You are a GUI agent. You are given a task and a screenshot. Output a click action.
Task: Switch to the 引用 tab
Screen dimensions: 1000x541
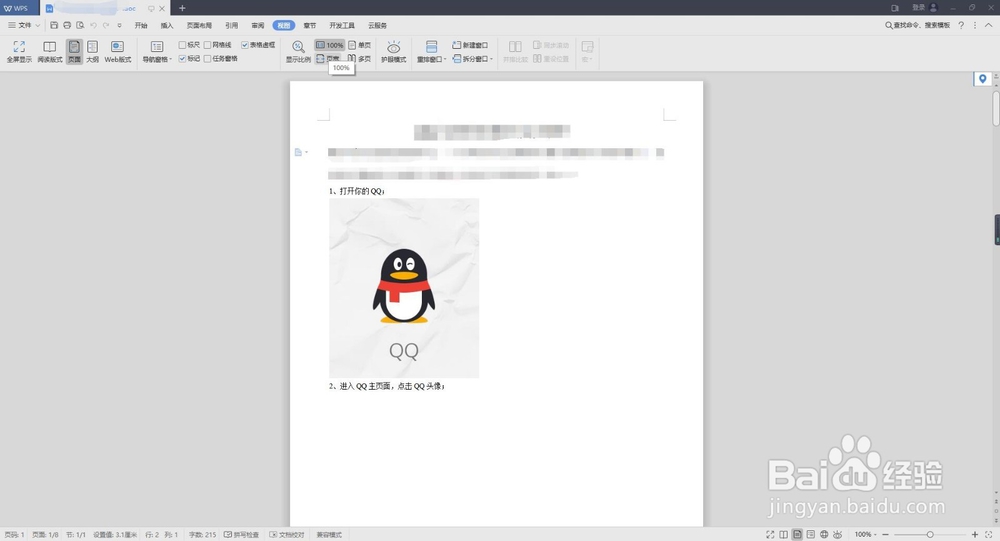click(x=232, y=26)
